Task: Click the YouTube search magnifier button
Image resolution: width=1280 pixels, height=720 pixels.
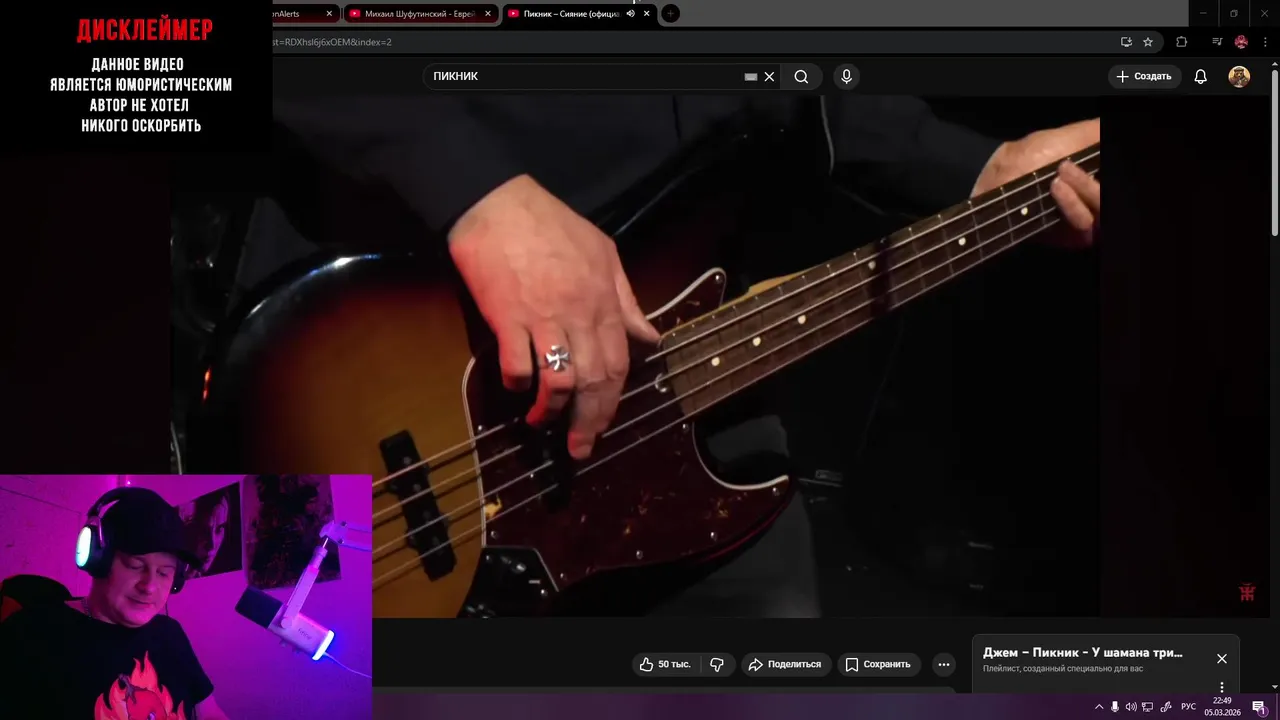Action: (801, 77)
